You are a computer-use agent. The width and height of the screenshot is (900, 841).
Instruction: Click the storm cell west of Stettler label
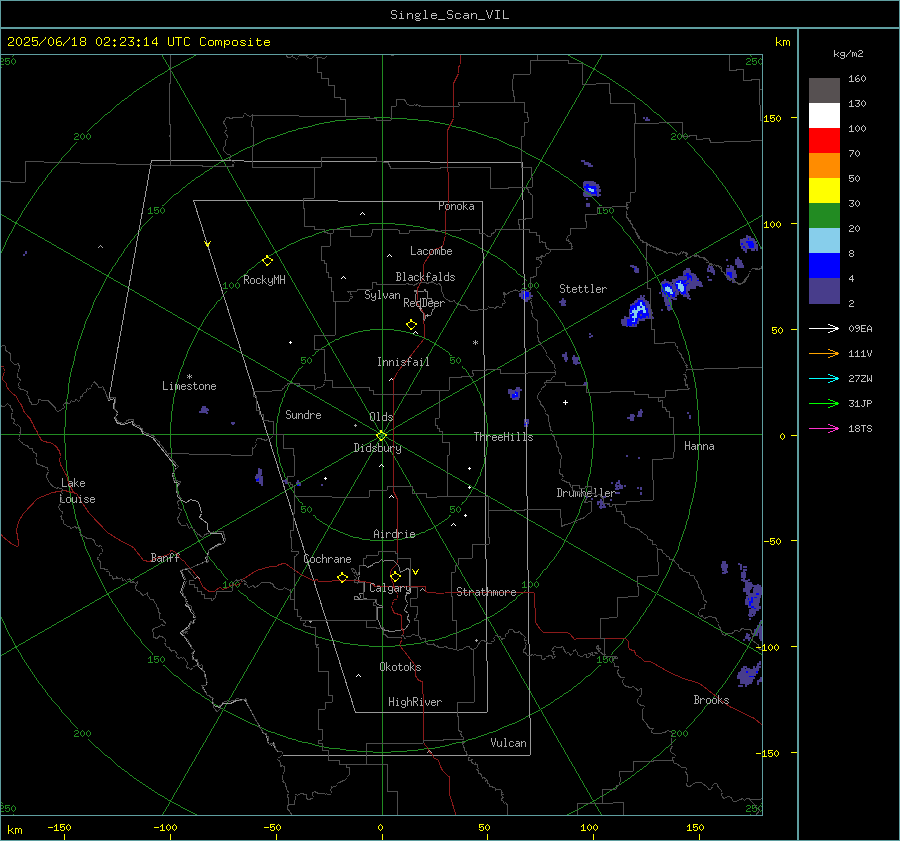coord(525,295)
